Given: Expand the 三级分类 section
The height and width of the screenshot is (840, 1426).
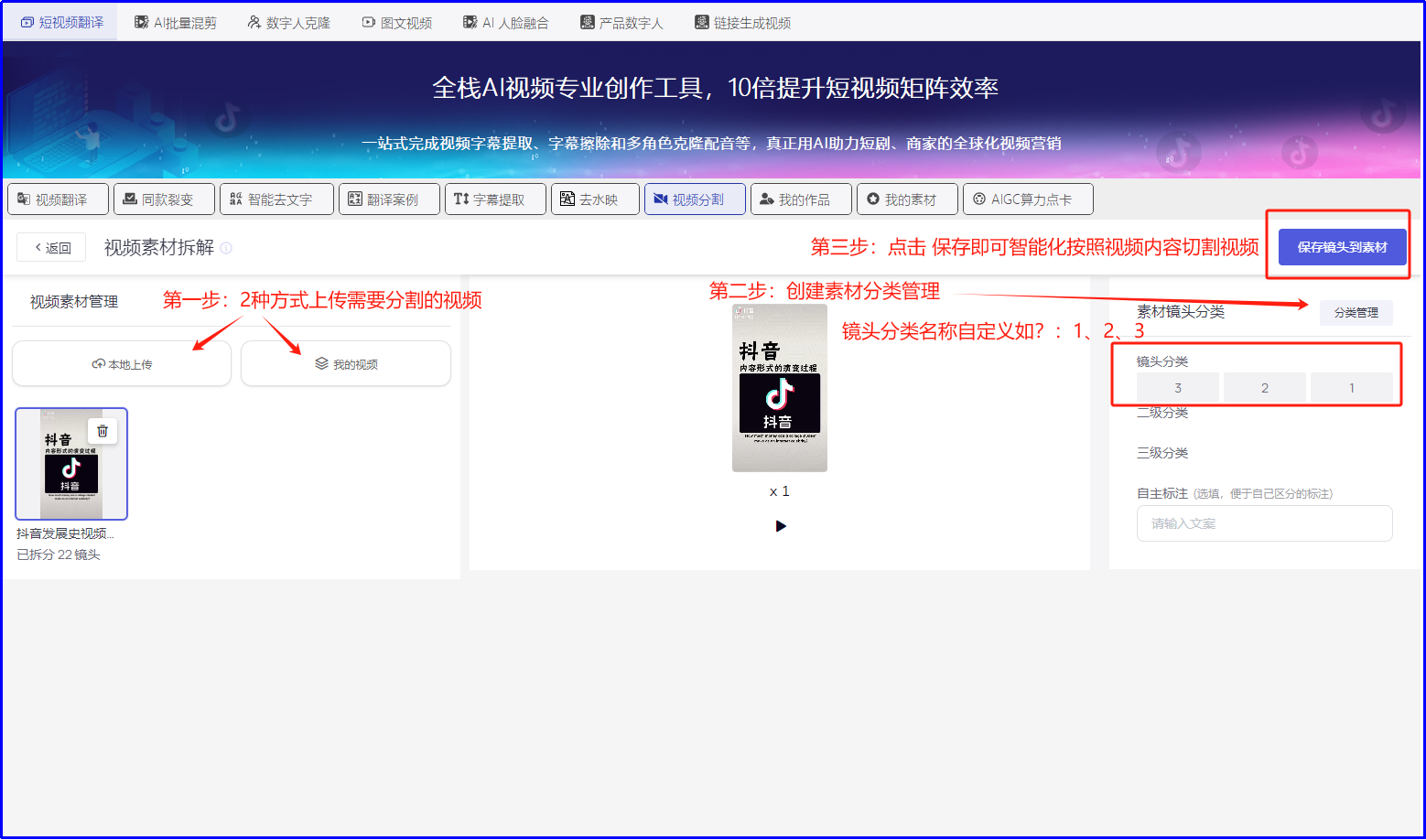Looking at the screenshot, I should (1162, 452).
